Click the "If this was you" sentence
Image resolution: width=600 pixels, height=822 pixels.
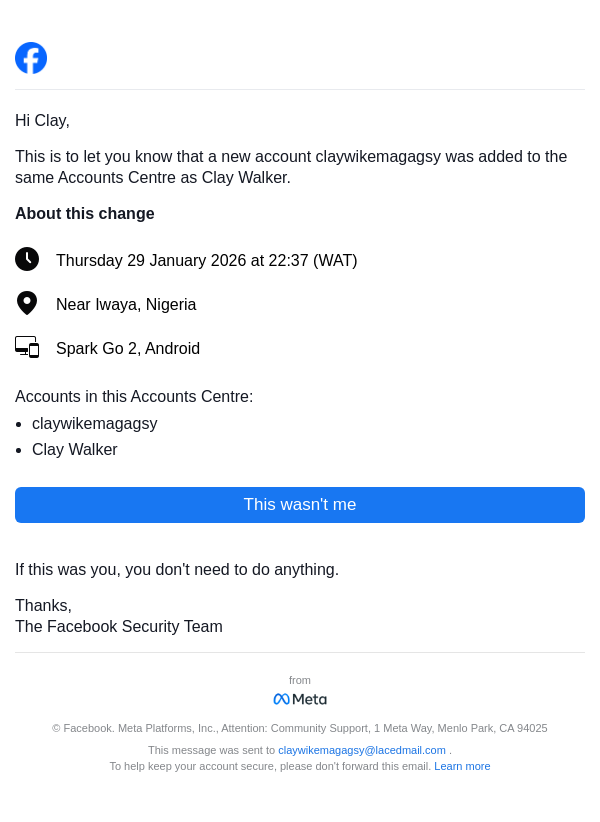coord(177,570)
